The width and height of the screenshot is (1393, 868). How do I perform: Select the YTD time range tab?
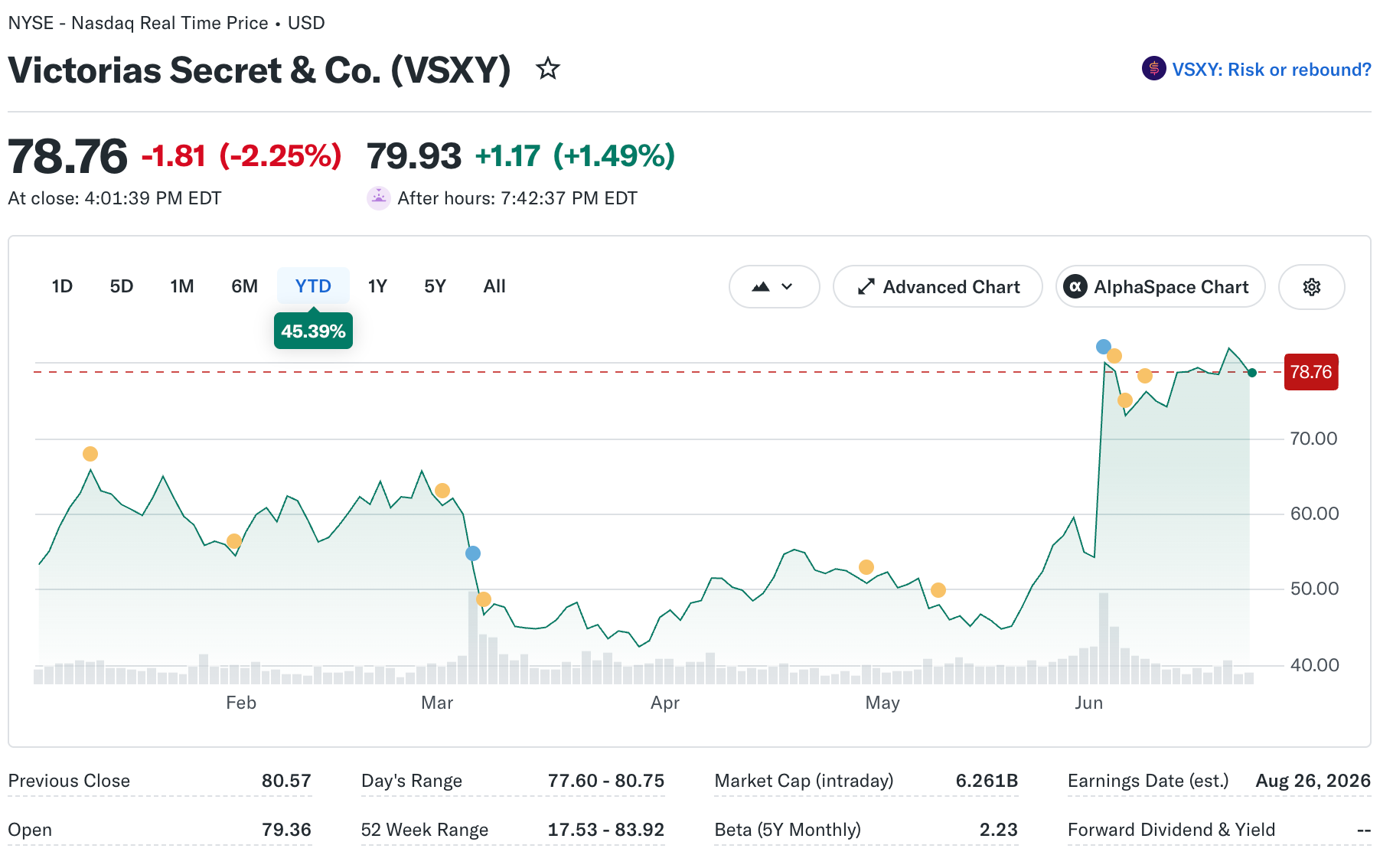point(313,286)
